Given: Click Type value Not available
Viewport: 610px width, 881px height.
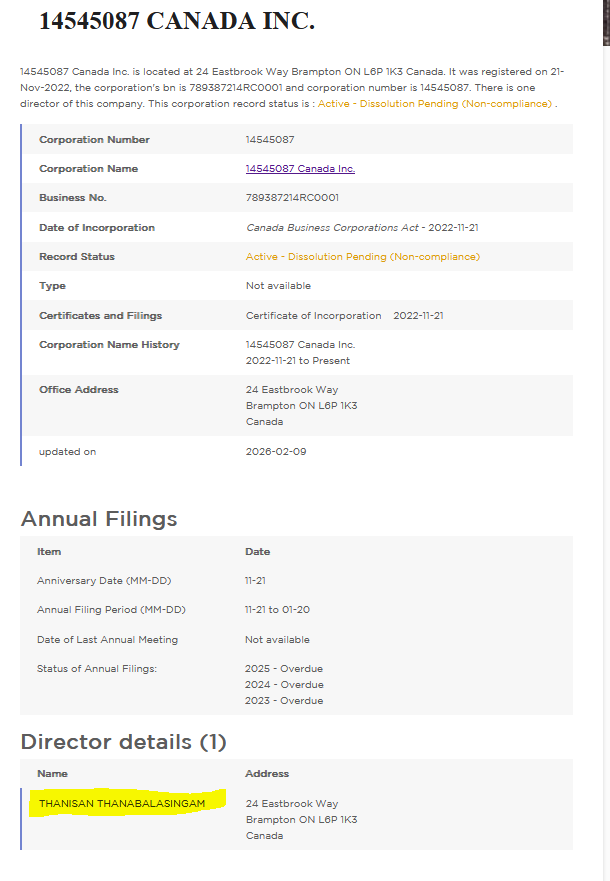Looking at the screenshot, I should tap(278, 286).
